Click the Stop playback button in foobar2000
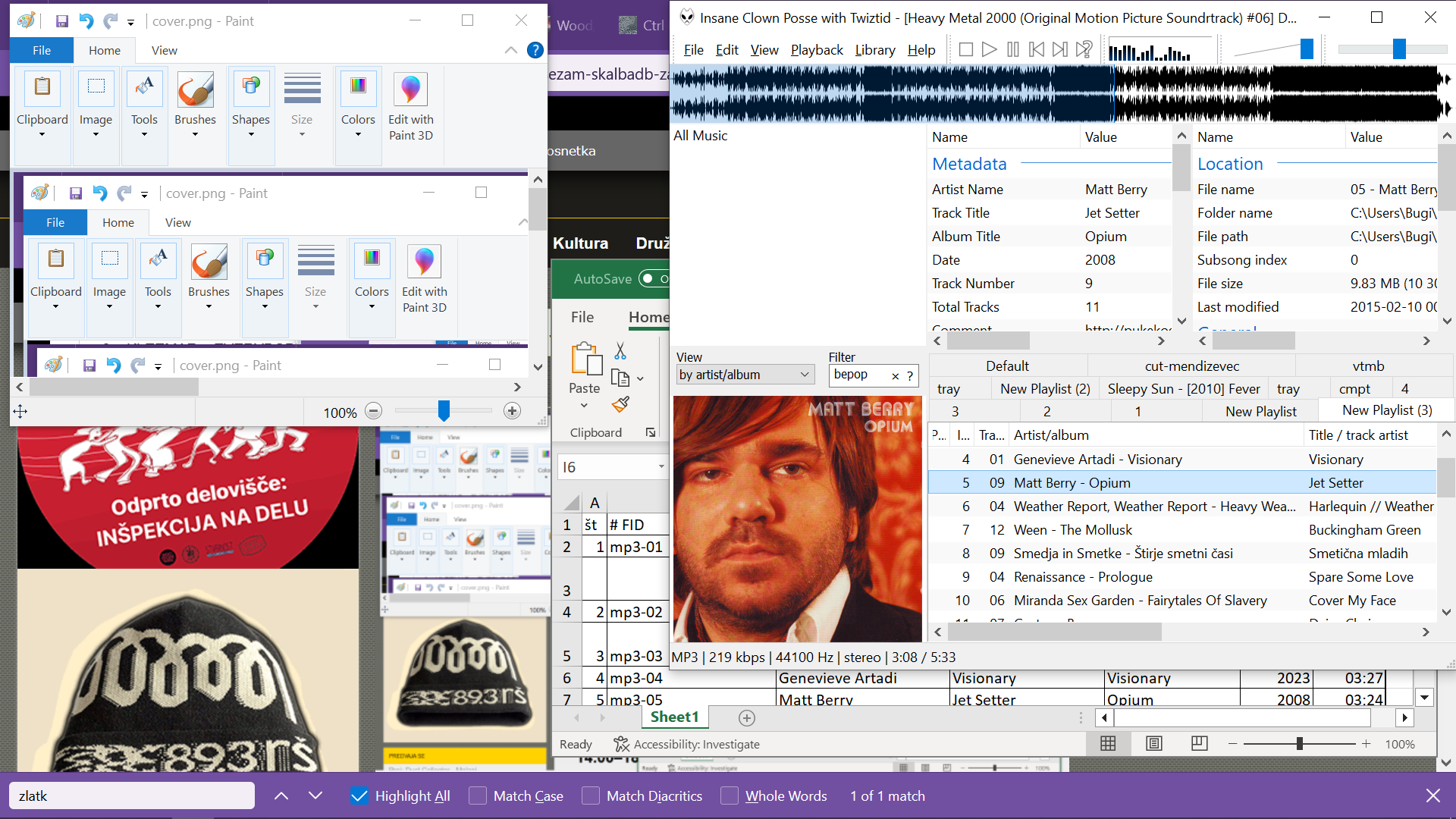 (965, 50)
